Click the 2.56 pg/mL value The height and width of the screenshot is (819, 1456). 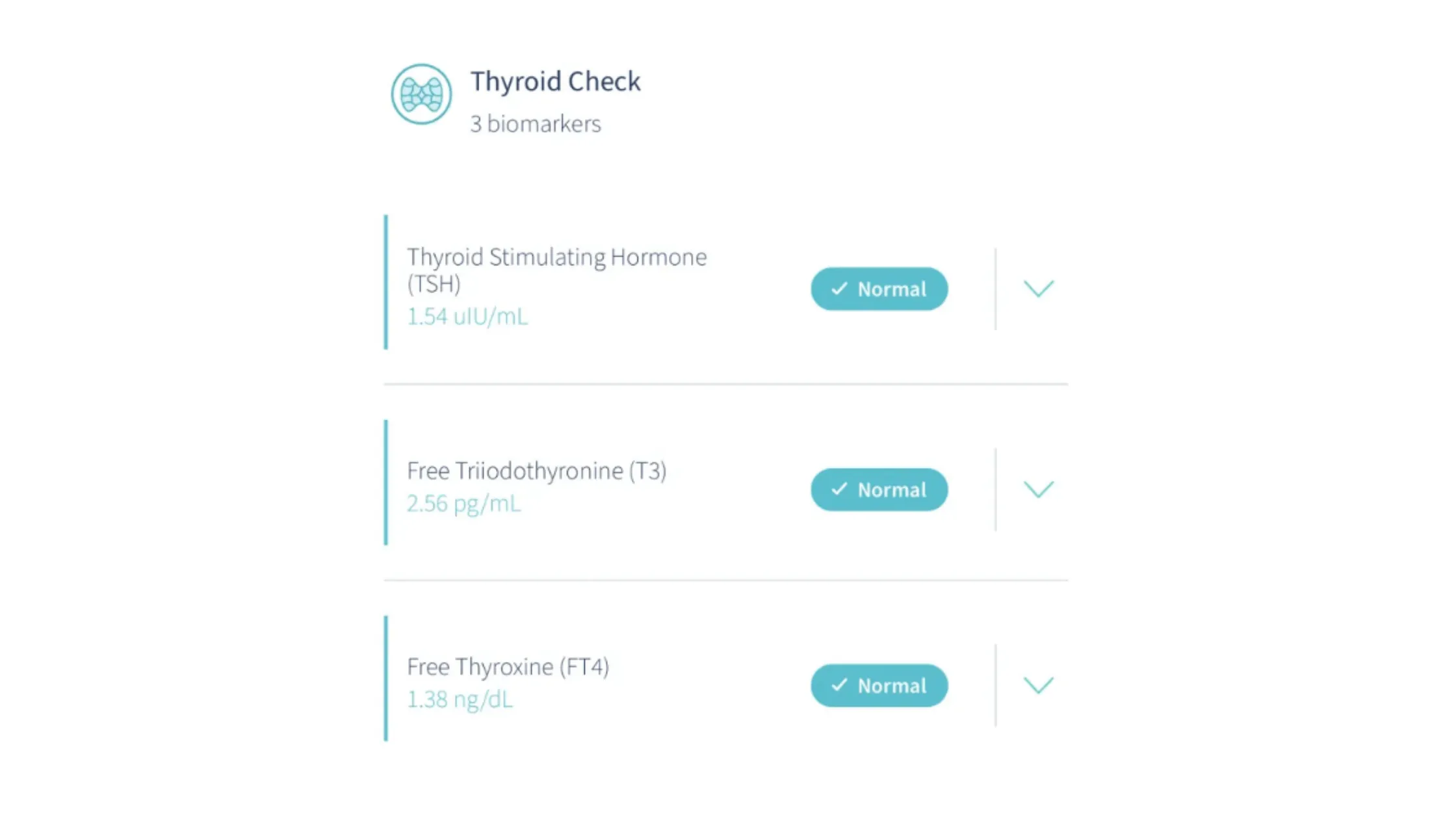(x=464, y=503)
